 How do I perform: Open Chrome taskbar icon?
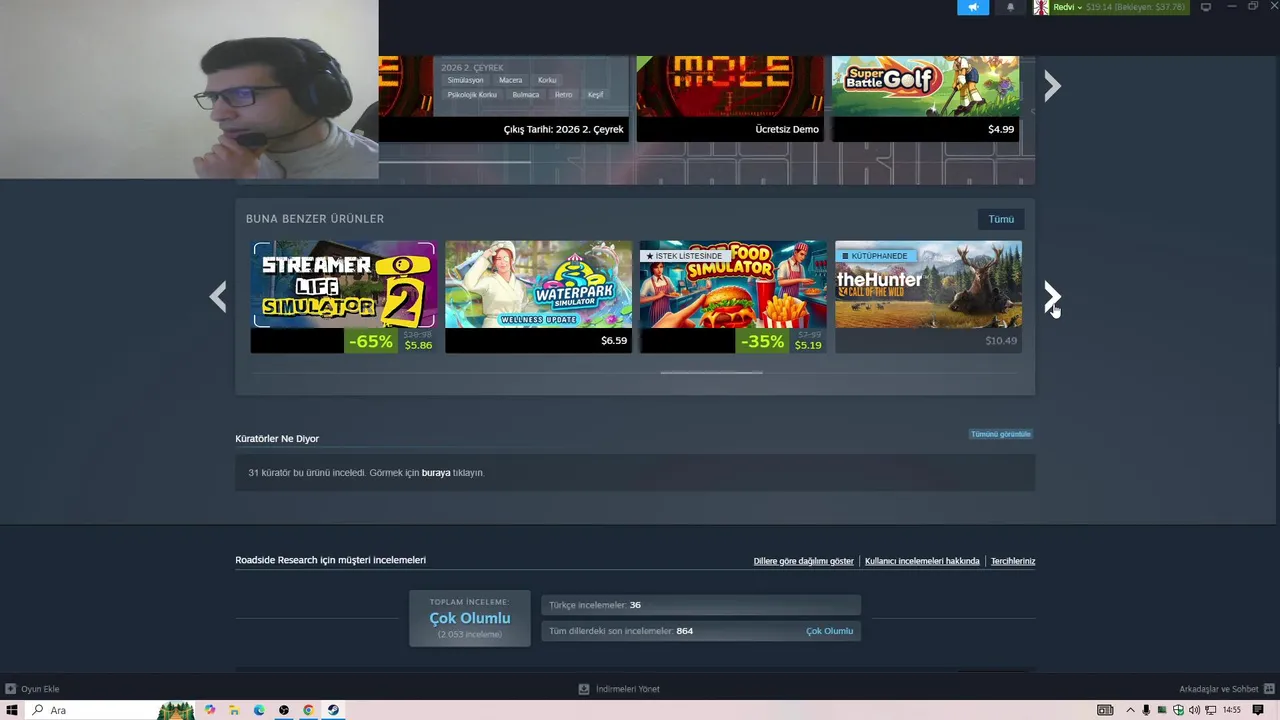308,710
